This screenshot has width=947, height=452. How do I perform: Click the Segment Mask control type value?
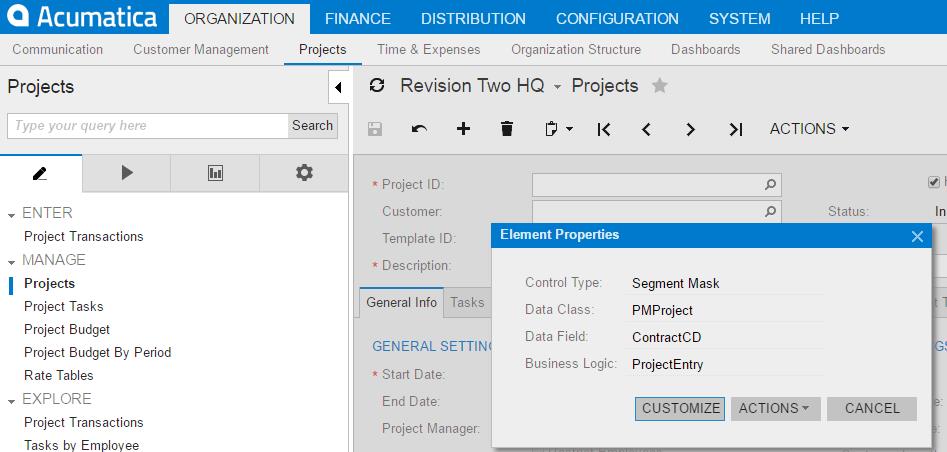coord(676,283)
